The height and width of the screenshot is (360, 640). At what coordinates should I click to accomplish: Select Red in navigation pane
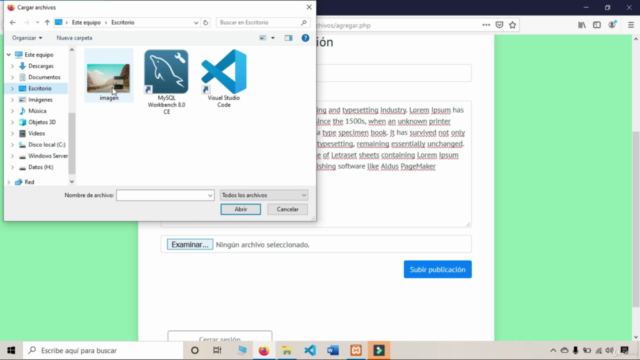tap(29, 182)
